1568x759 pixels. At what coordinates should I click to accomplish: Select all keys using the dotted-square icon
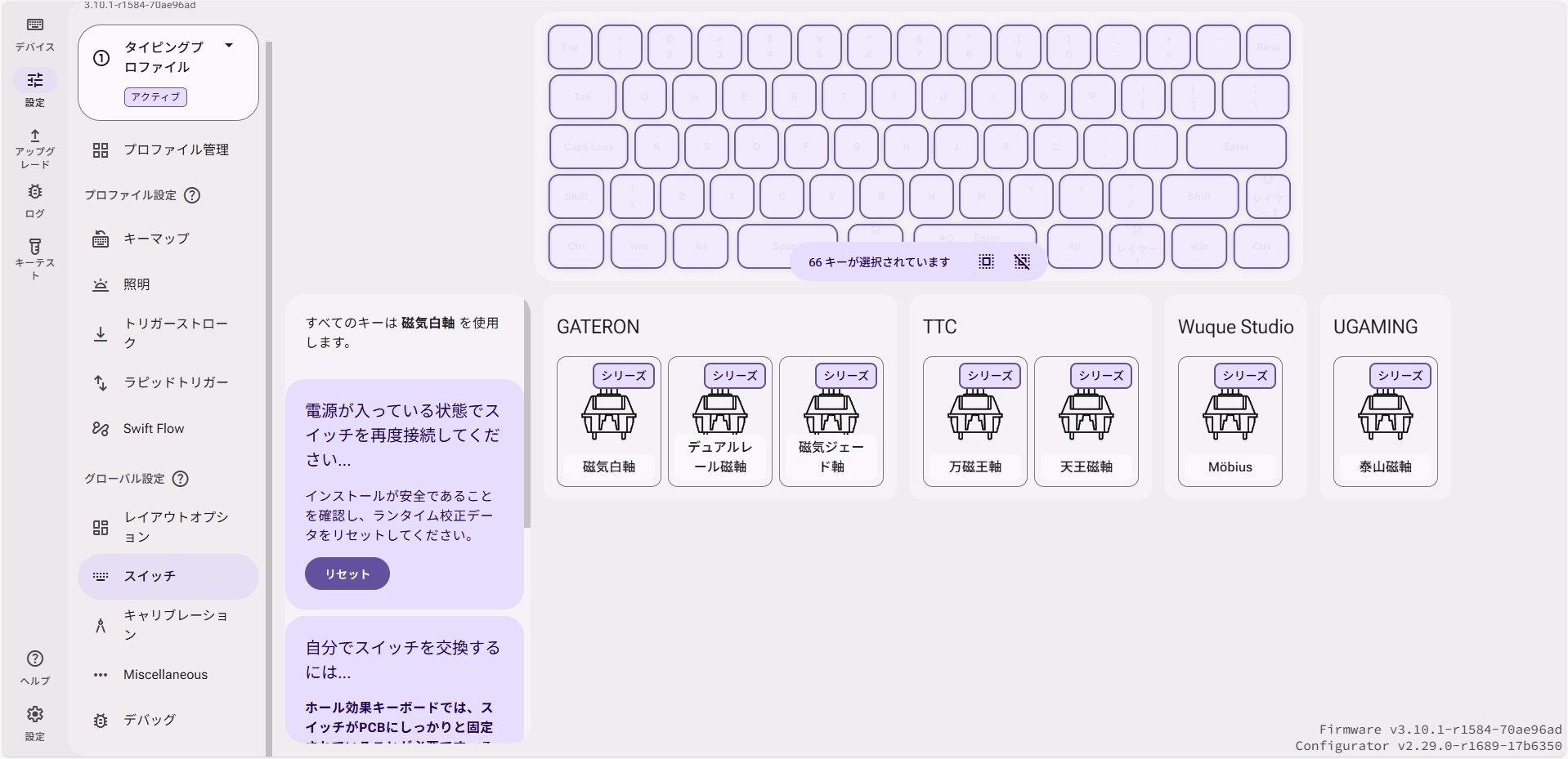[x=986, y=261]
